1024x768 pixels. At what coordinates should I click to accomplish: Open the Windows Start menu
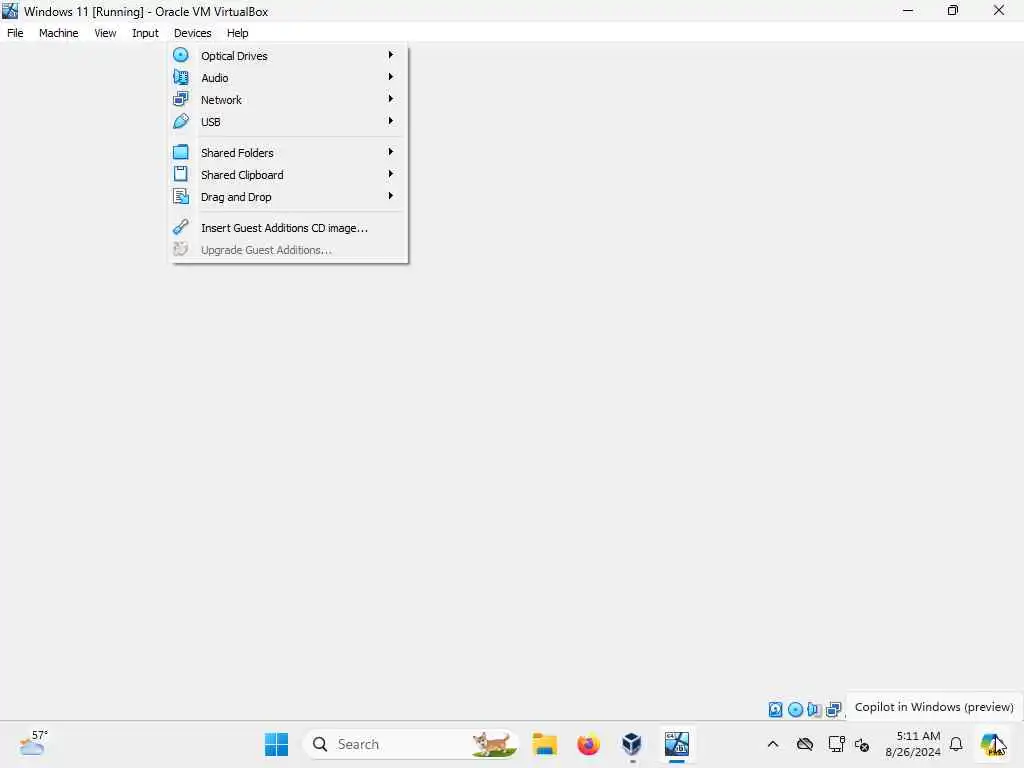coord(276,744)
